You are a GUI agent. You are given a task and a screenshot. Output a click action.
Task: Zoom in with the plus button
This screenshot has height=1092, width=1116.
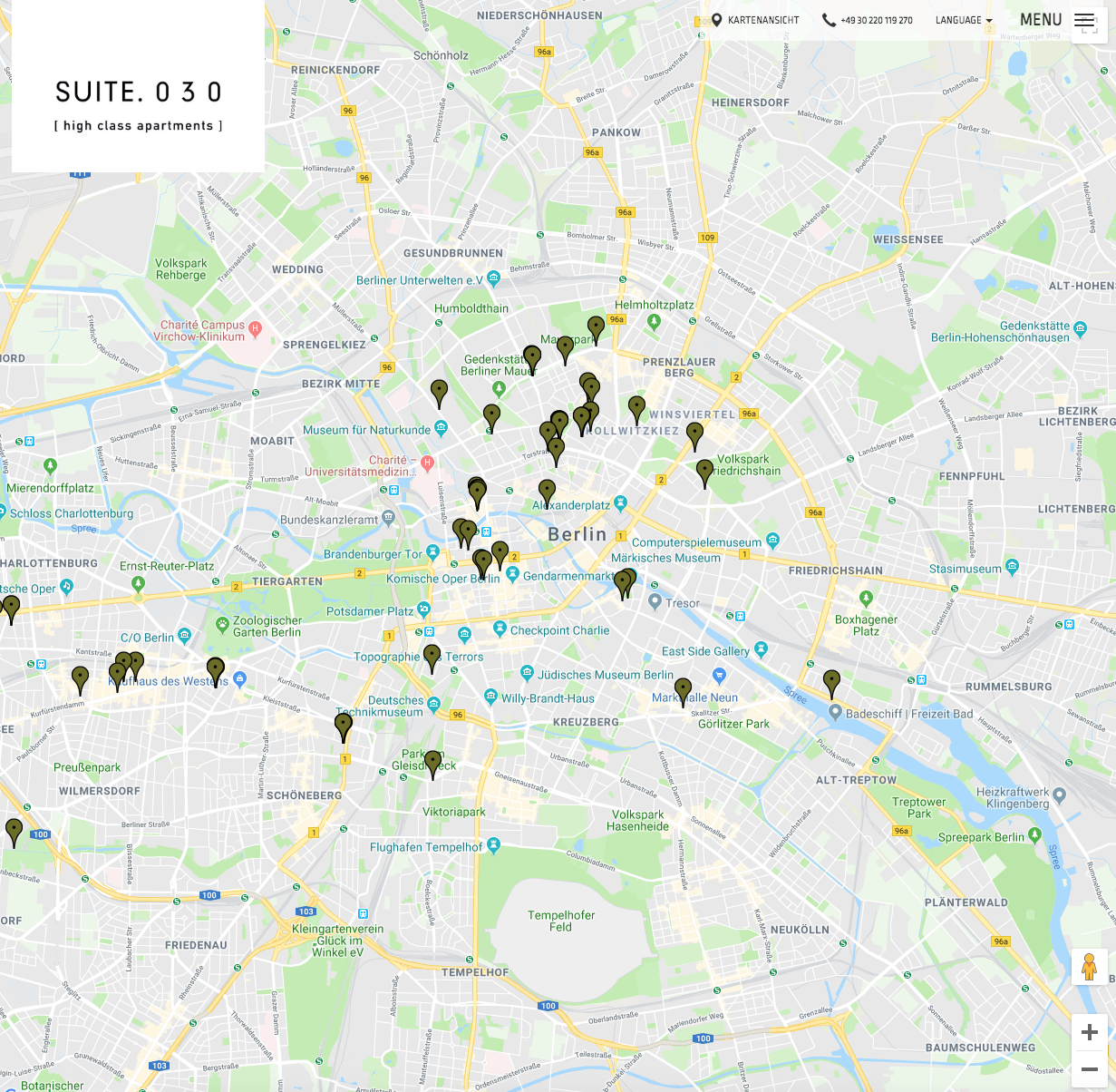point(1090,1032)
